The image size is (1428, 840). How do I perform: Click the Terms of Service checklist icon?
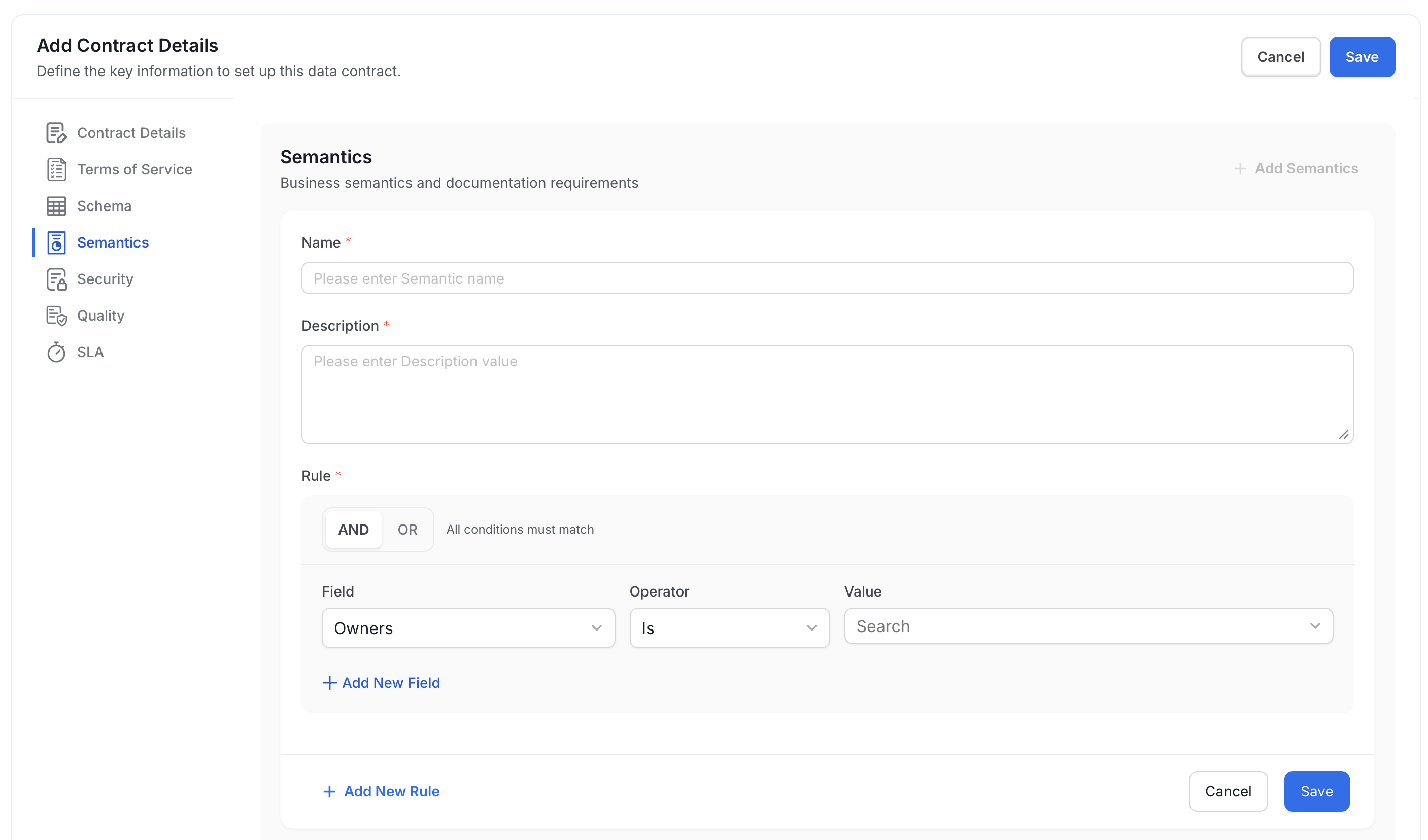coord(56,169)
